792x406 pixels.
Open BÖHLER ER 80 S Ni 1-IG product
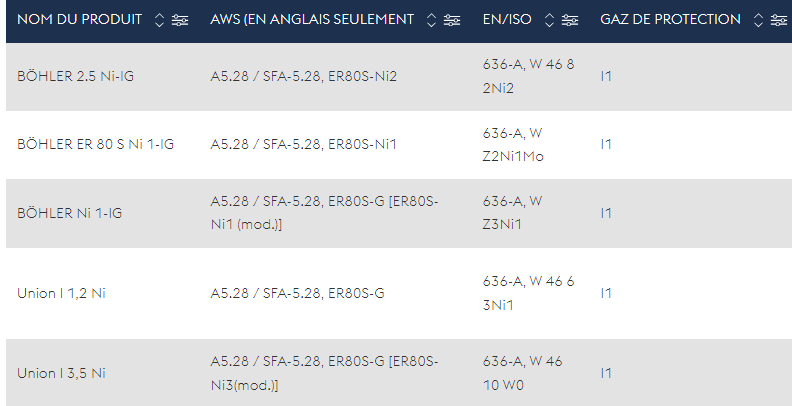(x=95, y=144)
